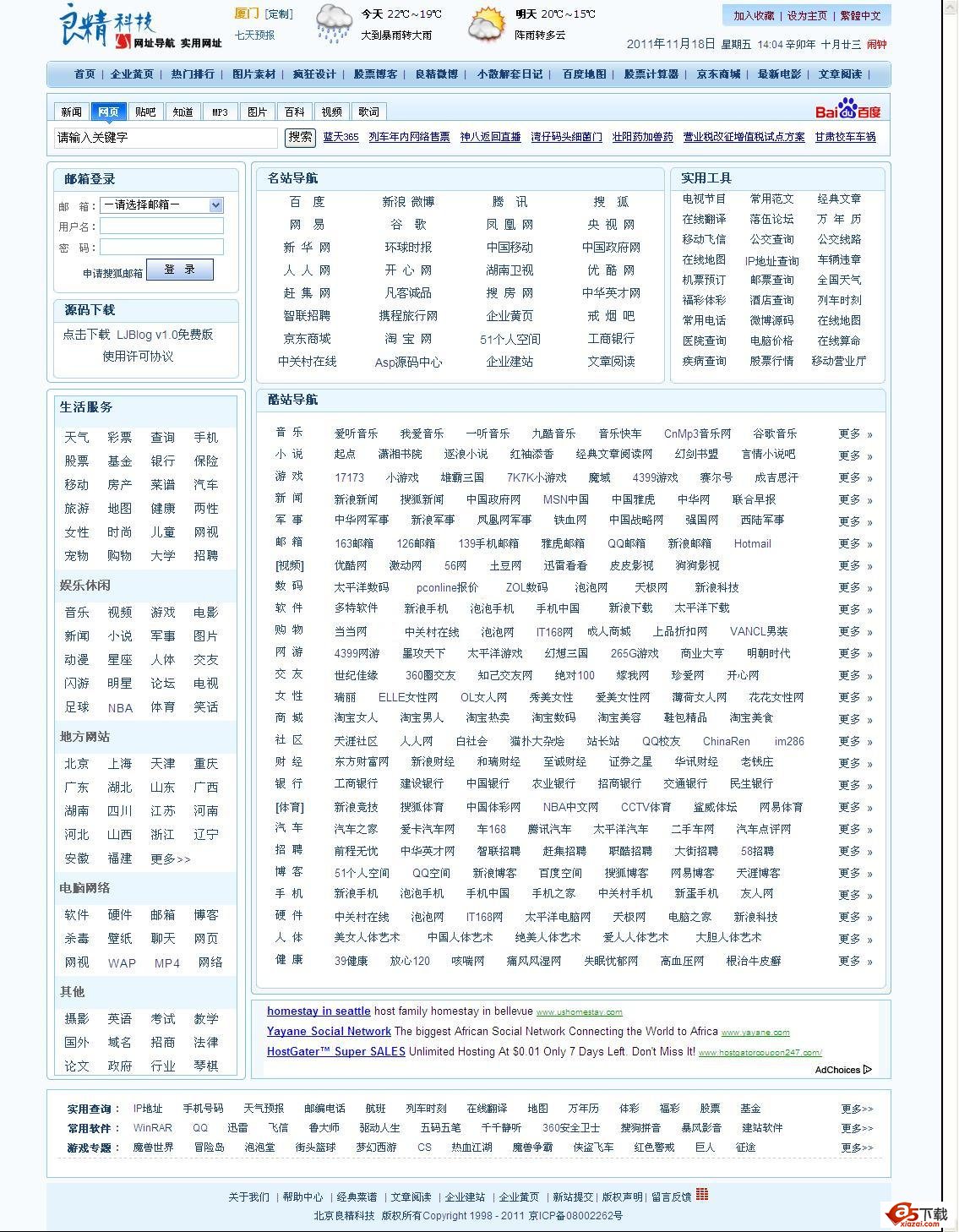This screenshot has height=1232, width=959.
Task: Click 关于我们 footer link
Action: click(248, 1197)
